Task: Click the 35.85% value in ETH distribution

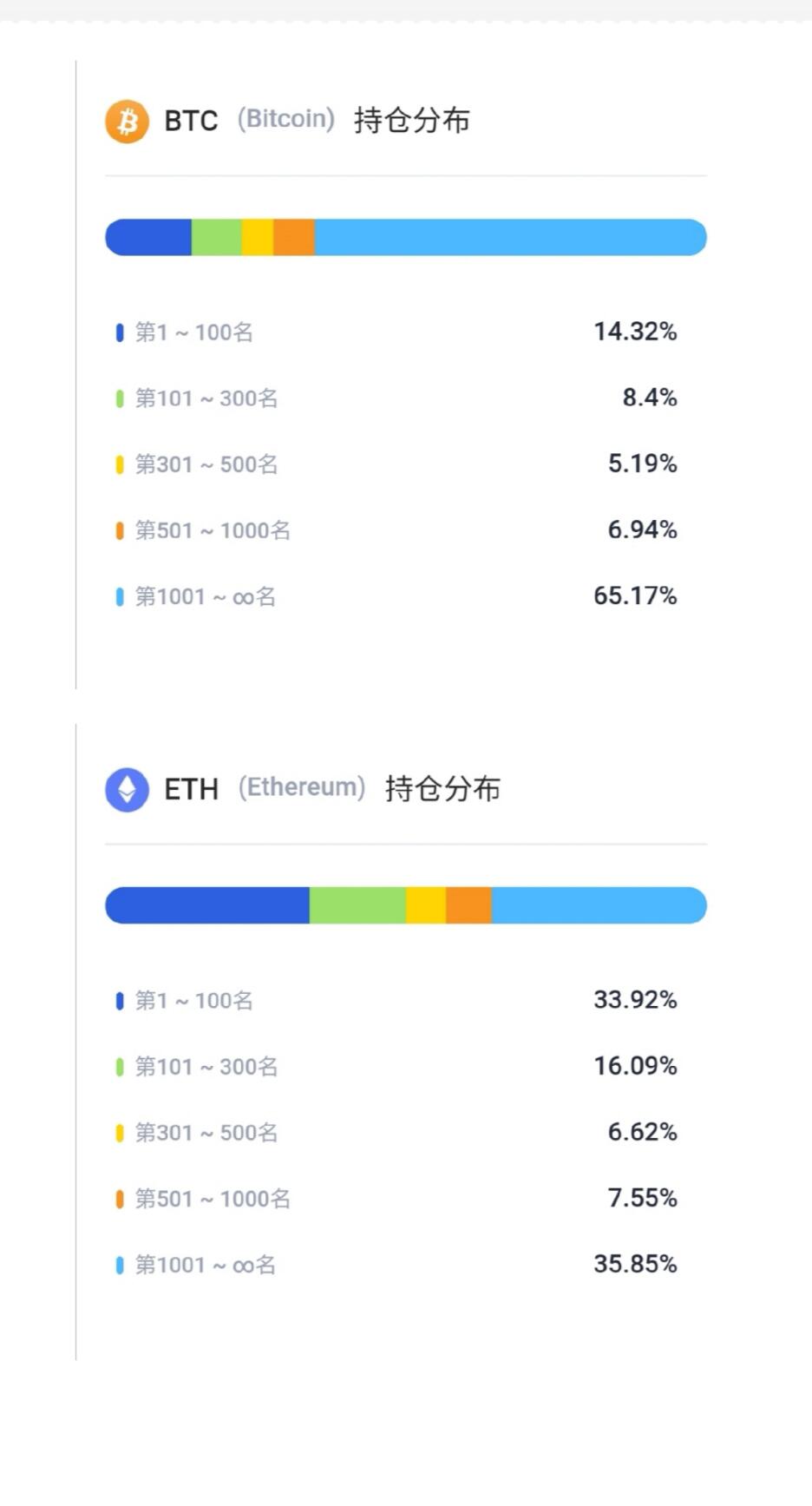Action: point(634,1264)
